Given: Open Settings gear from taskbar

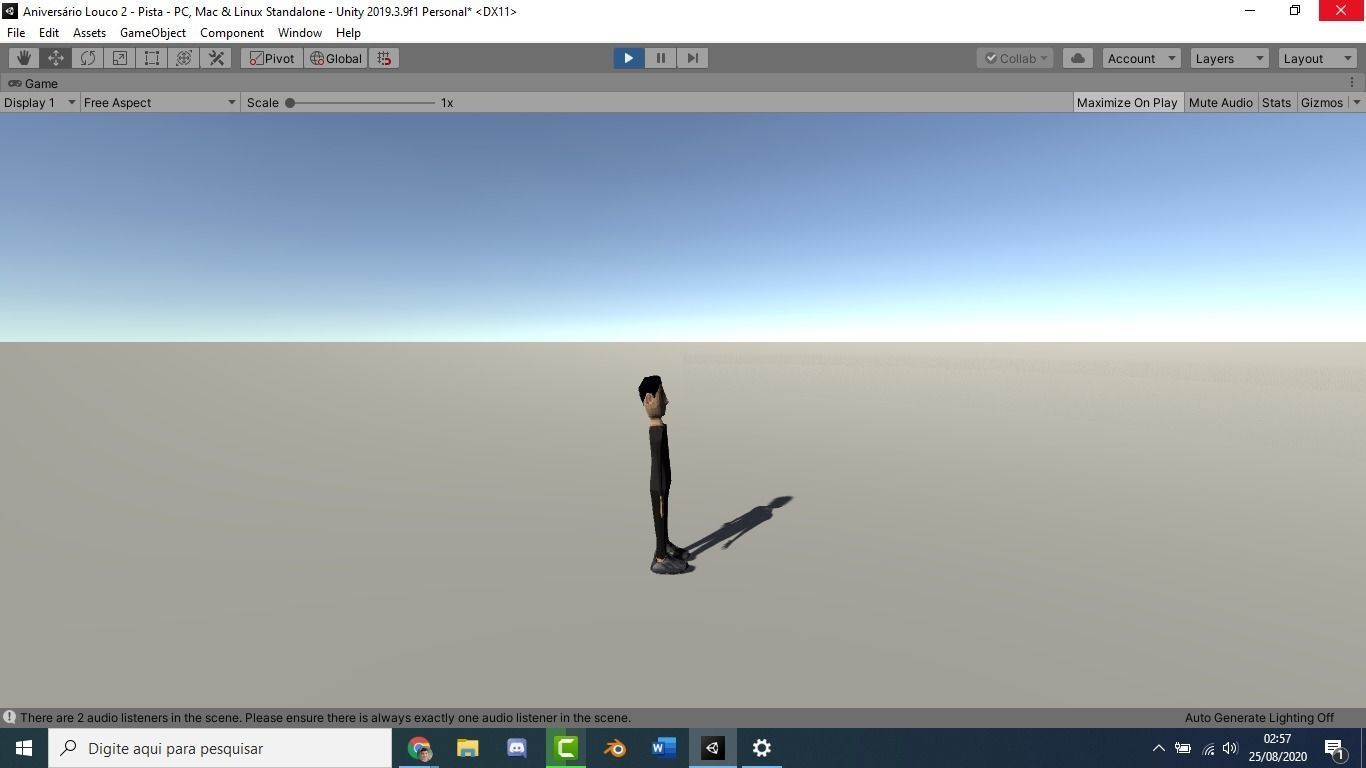Looking at the screenshot, I should click(x=762, y=748).
